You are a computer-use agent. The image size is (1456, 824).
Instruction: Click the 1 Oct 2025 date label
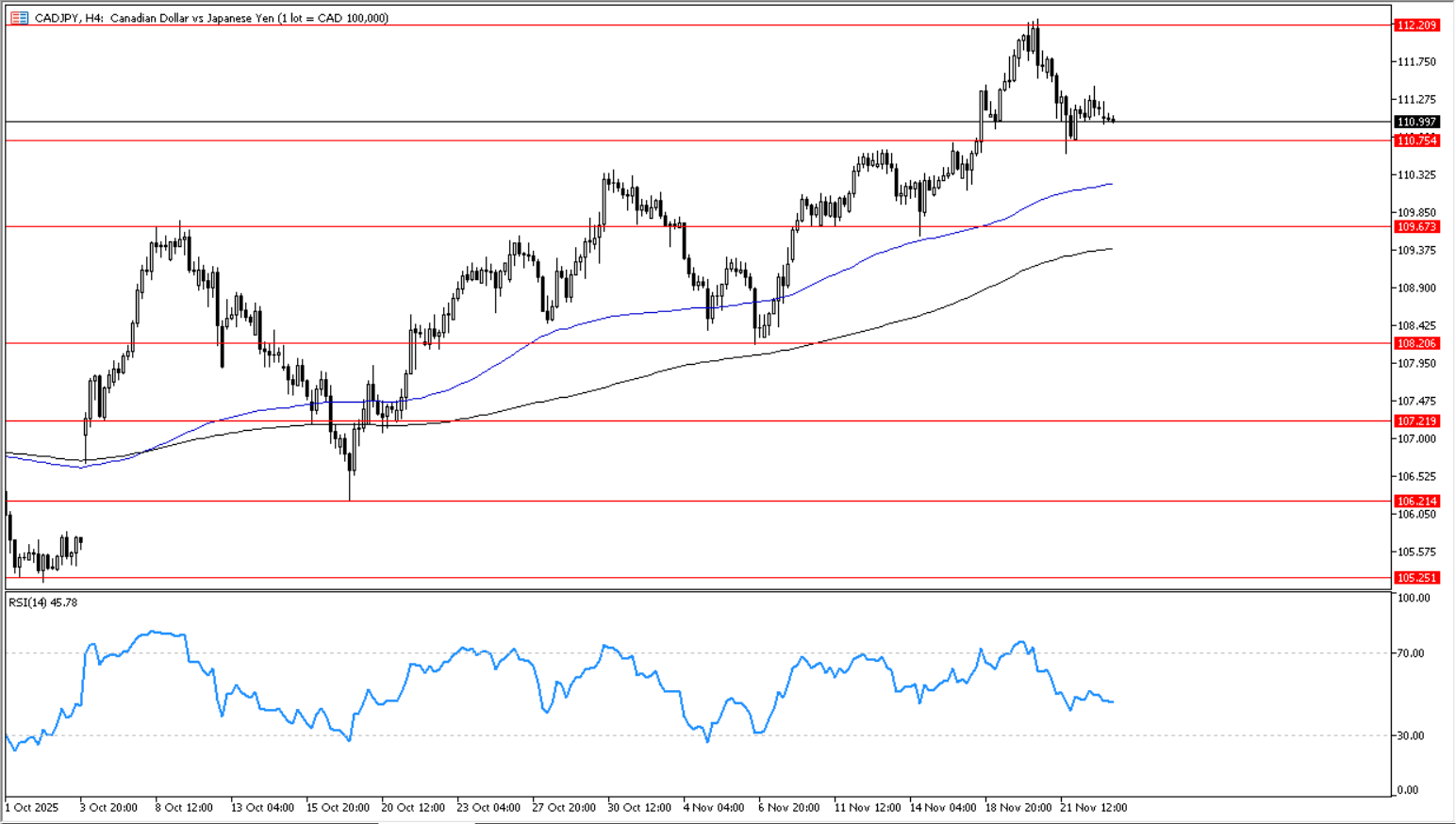32,808
